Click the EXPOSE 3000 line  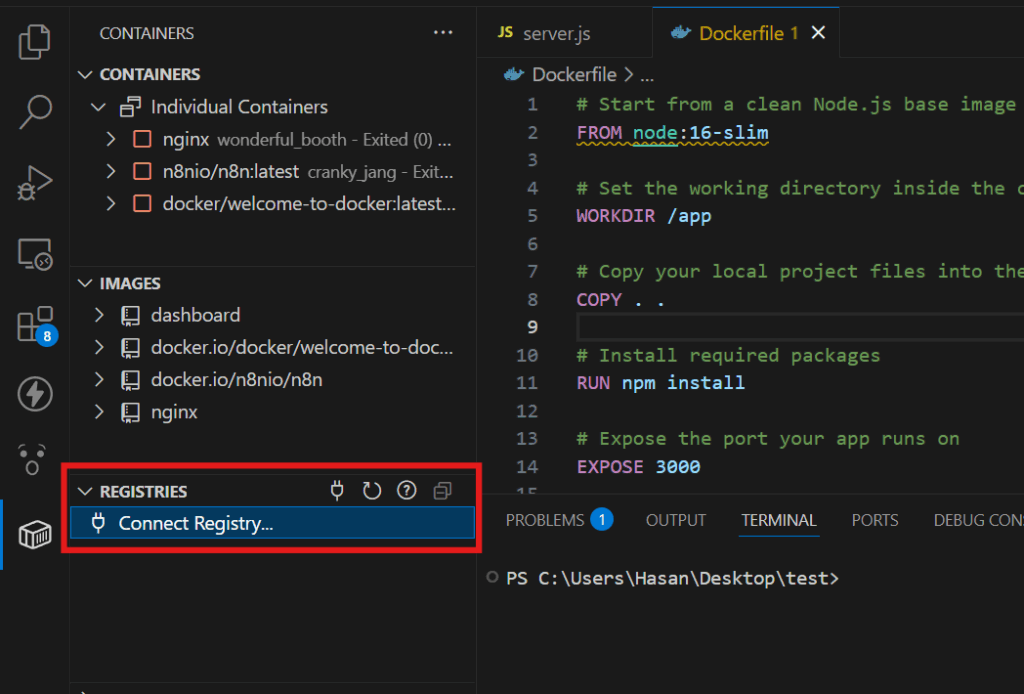(638, 467)
